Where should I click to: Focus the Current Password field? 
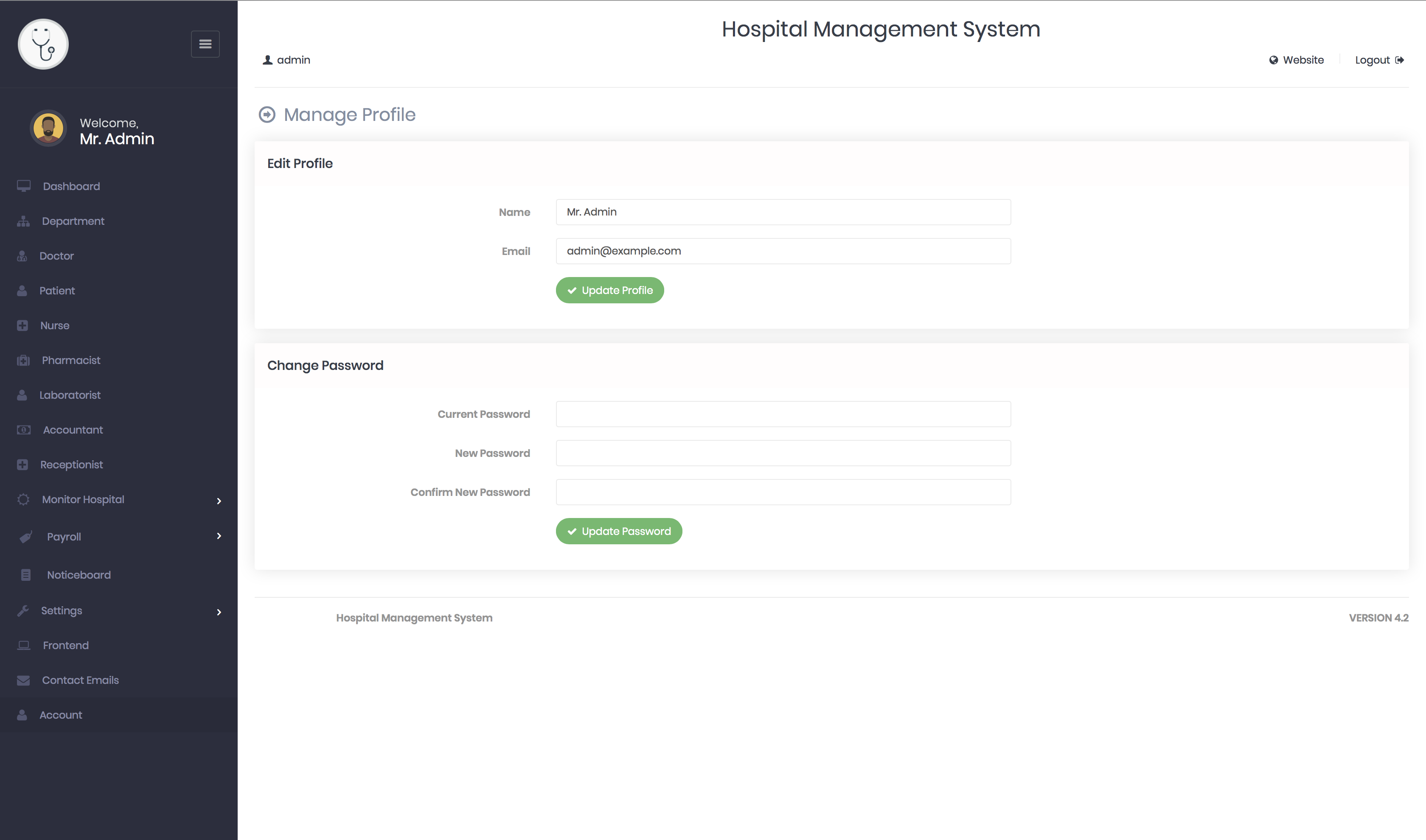click(x=783, y=414)
